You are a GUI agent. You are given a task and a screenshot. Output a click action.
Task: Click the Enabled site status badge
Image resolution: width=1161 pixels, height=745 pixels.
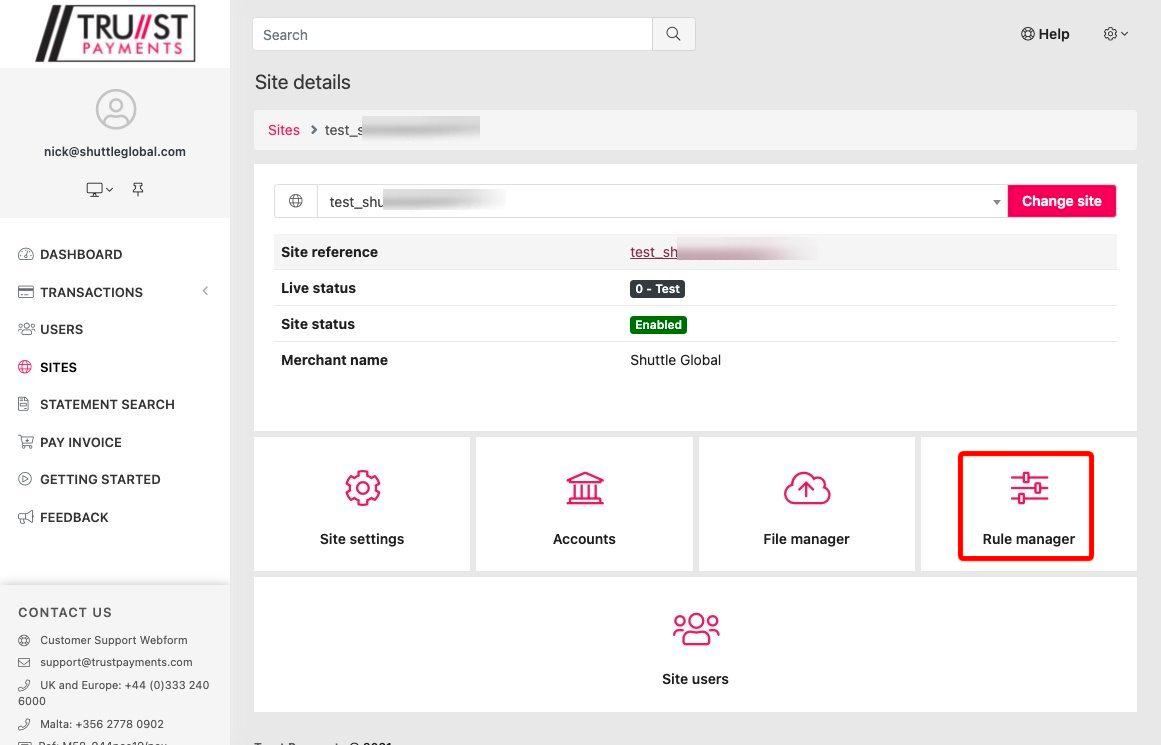pos(658,324)
